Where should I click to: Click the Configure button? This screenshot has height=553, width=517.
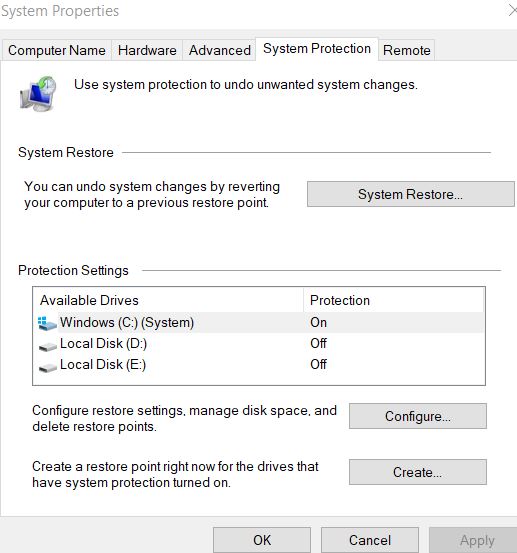coord(418,416)
